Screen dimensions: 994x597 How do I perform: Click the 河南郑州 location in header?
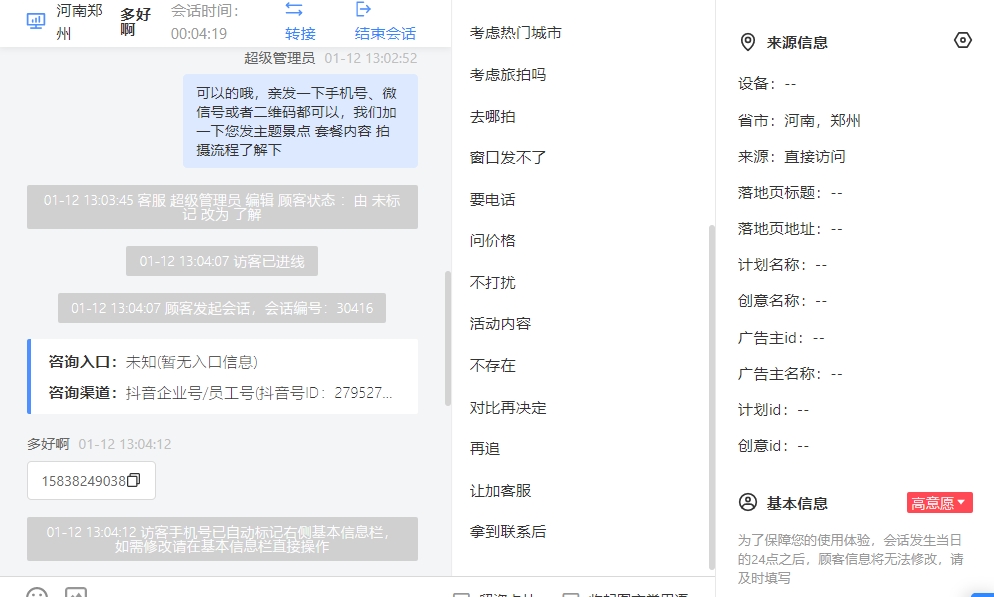click(79, 22)
